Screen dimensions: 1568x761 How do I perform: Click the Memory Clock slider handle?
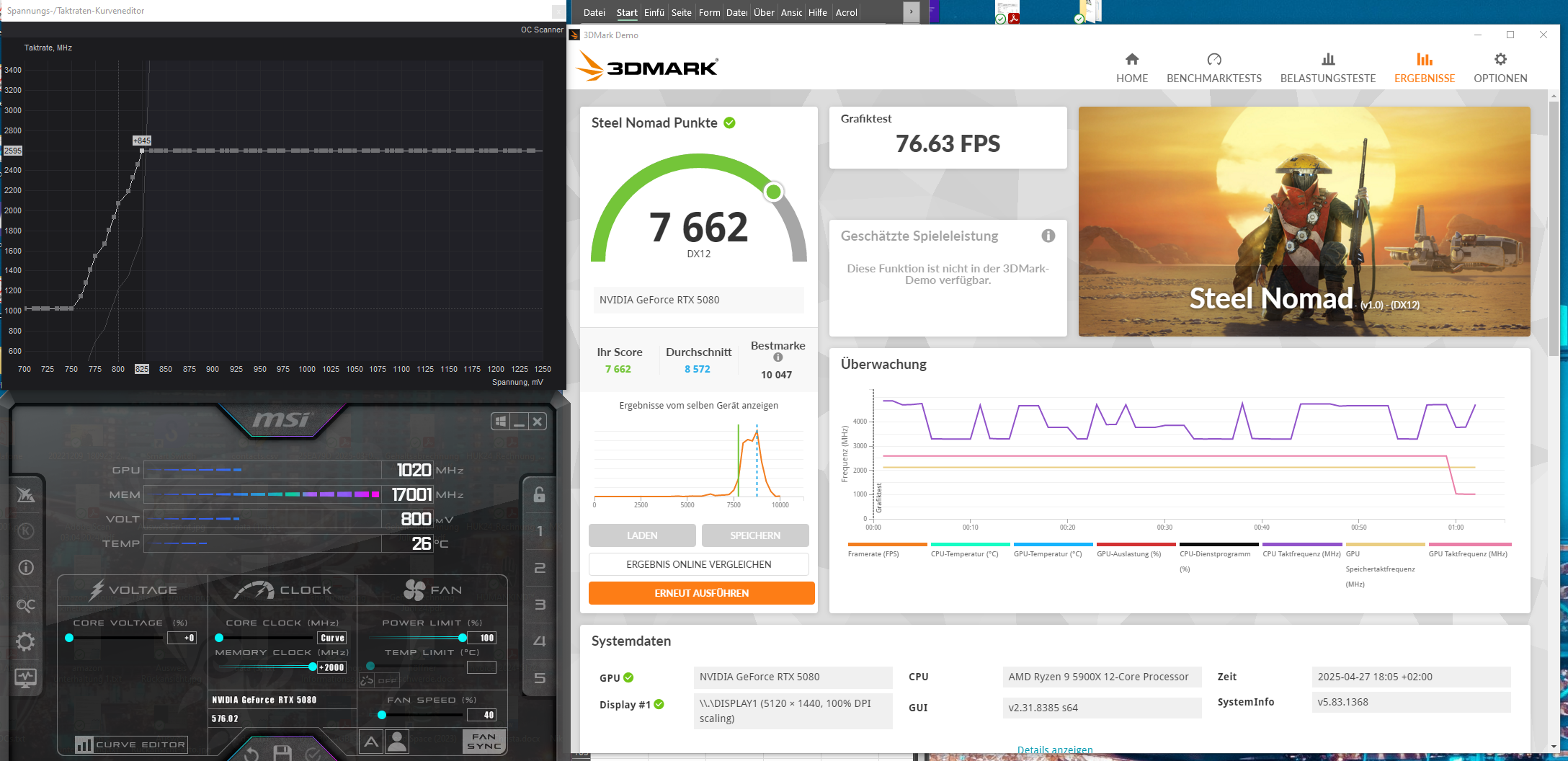(312, 667)
